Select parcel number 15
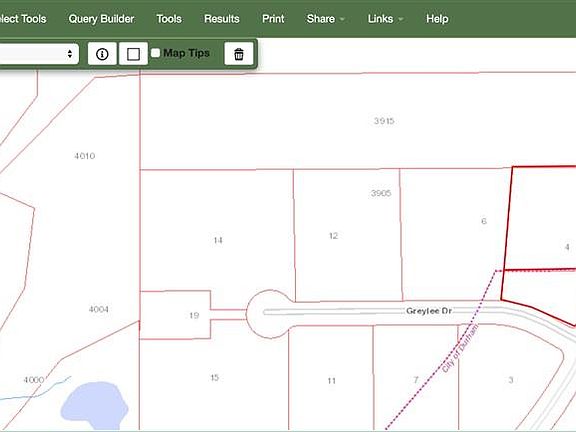The width and height of the screenshot is (576, 432). 215,378
